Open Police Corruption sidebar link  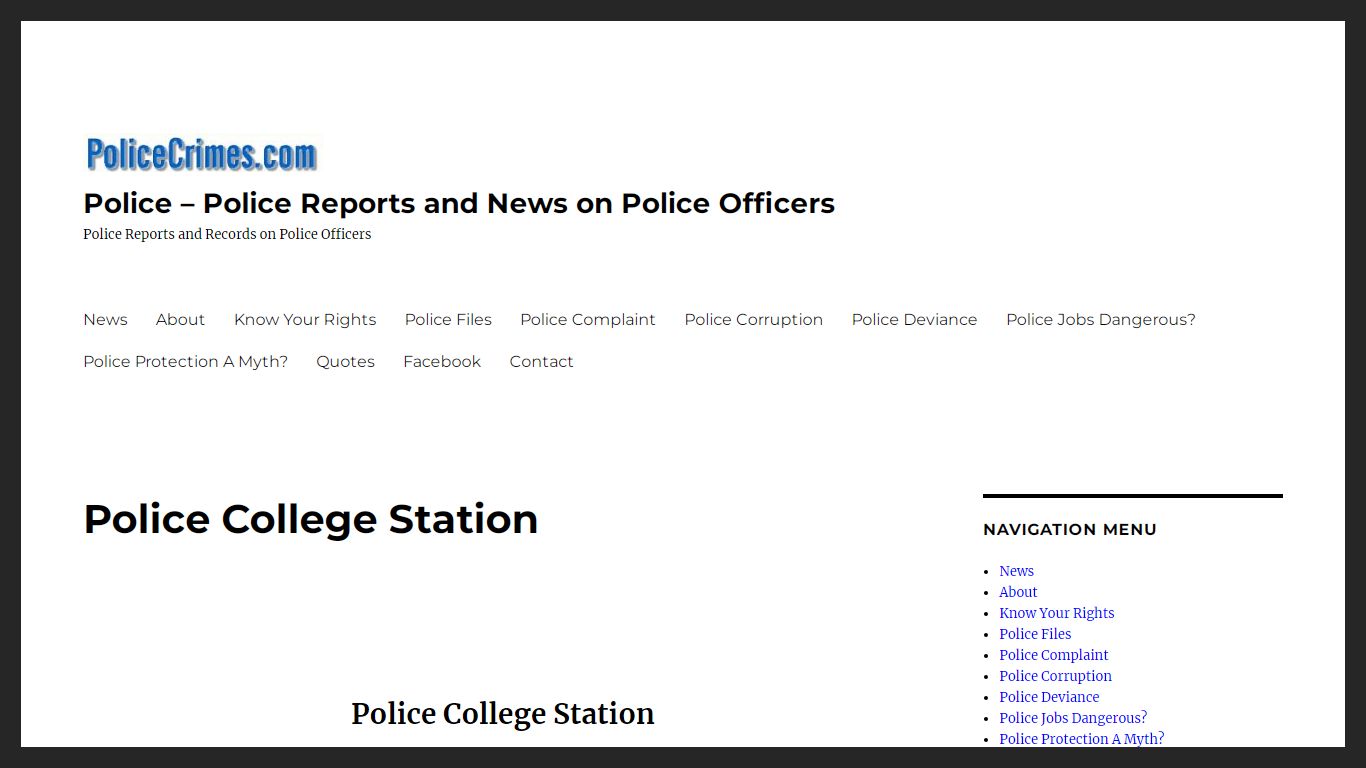coord(1055,676)
